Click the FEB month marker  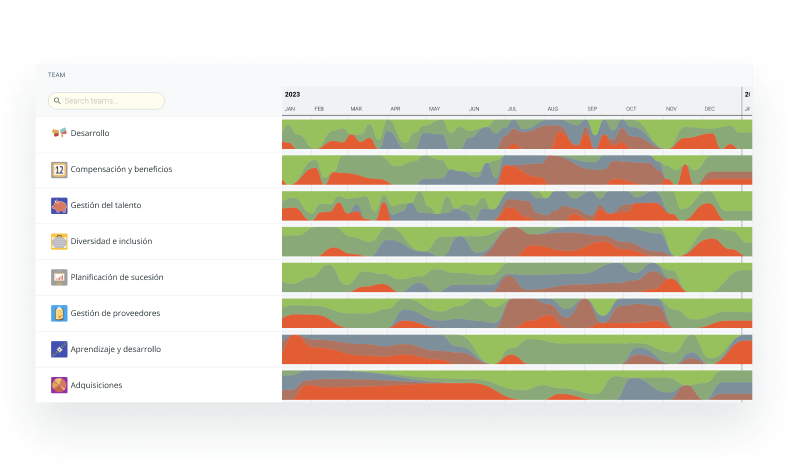click(319, 109)
